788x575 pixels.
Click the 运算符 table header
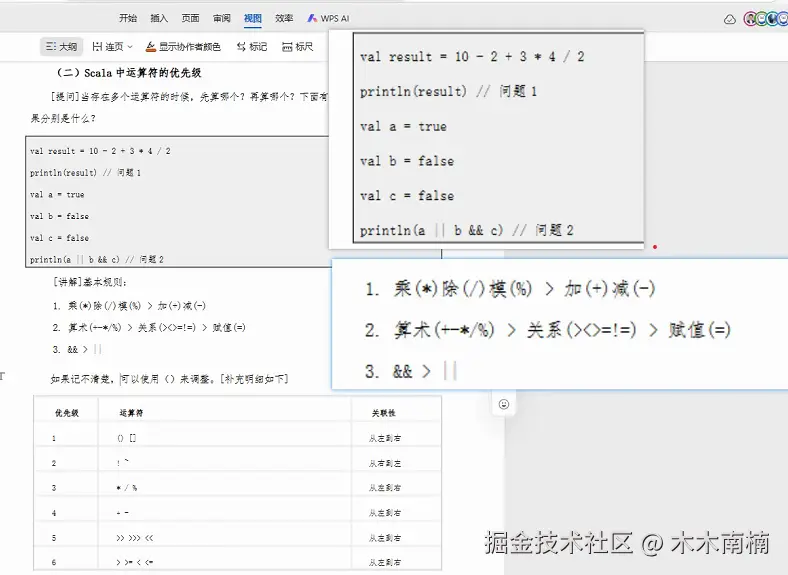pos(131,413)
